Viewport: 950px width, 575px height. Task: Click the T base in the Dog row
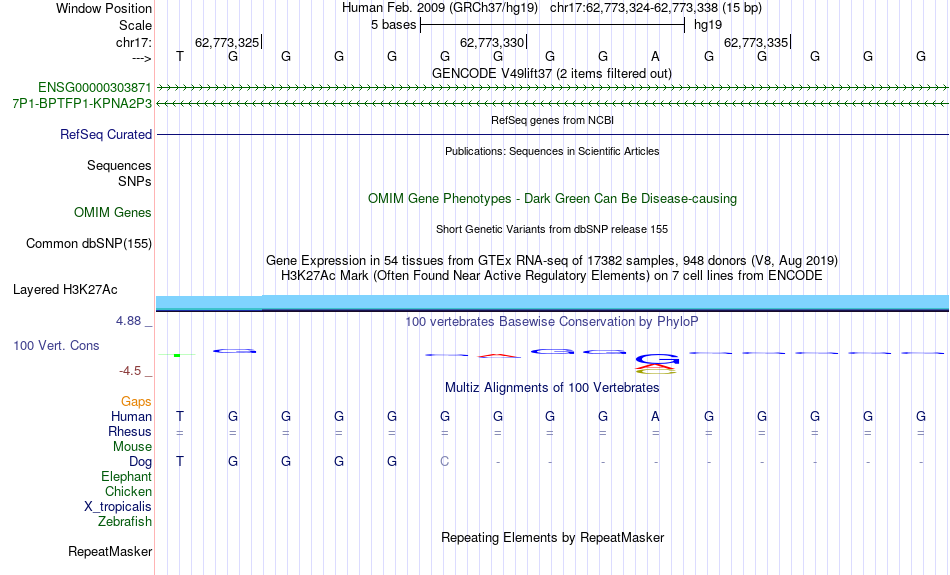[x=179, y=462]
